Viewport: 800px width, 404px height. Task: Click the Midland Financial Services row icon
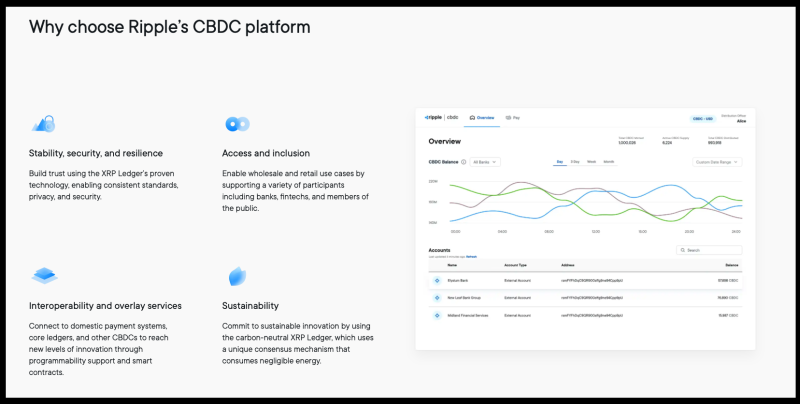click(437, 315)
